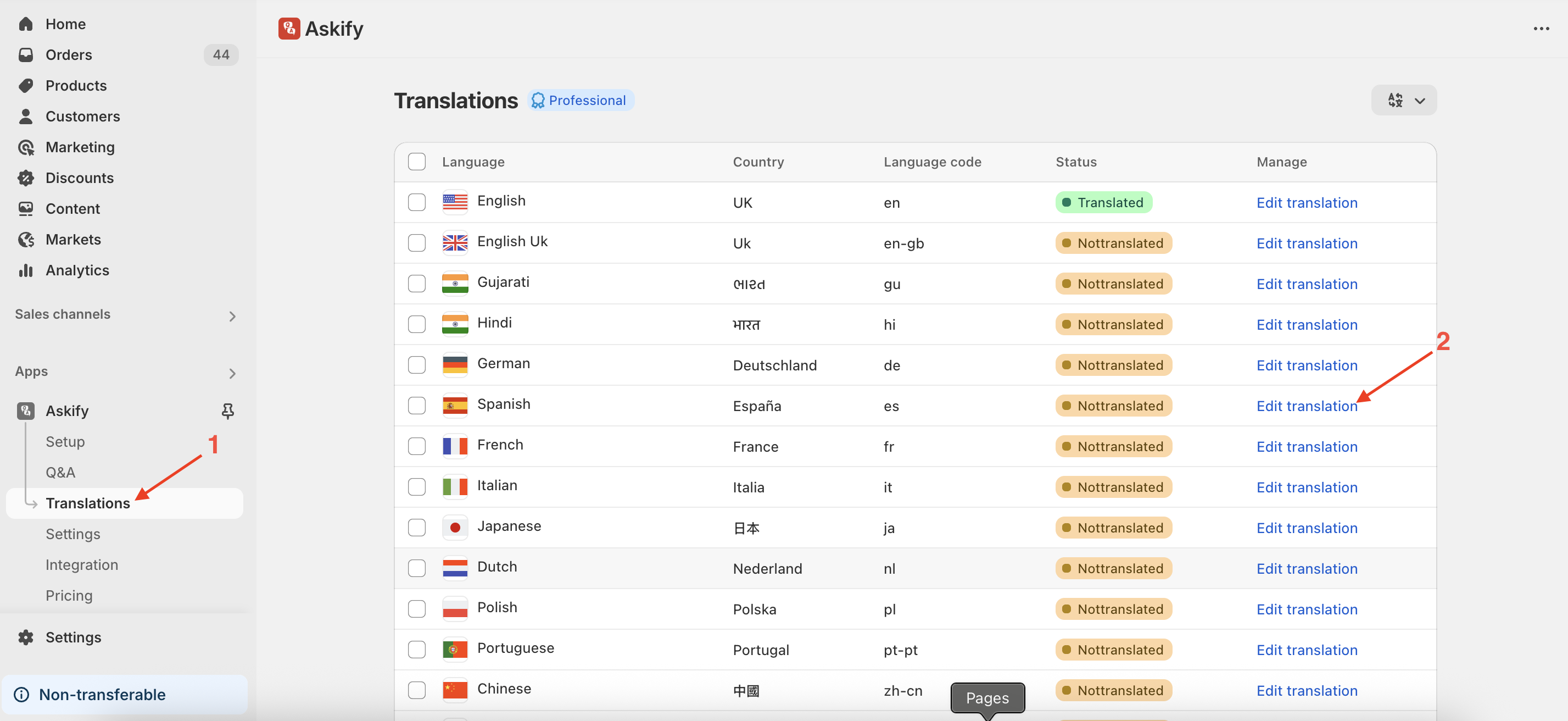1568x721 pixels.
Task: Click the Marketing target icon
Action: click(x=26, y=147)
